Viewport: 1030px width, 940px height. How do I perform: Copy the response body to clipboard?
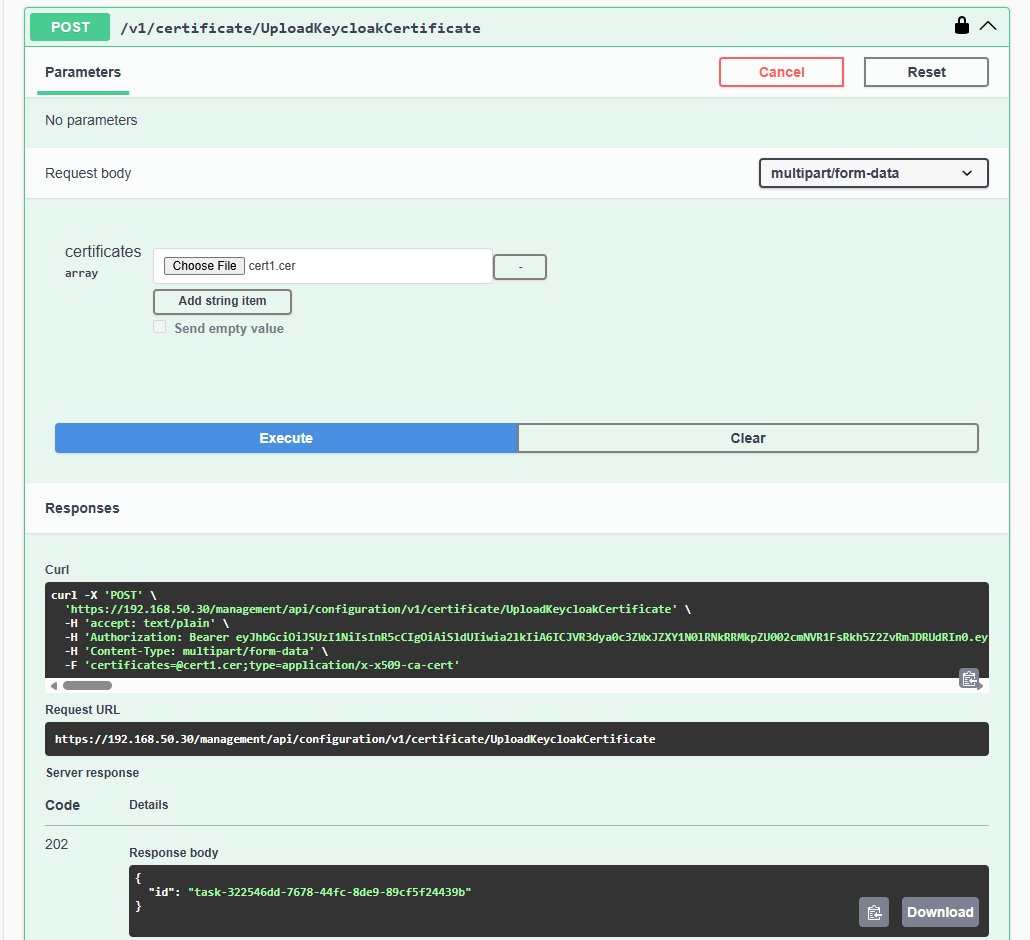pyautogui.click(x=873, y=912)
